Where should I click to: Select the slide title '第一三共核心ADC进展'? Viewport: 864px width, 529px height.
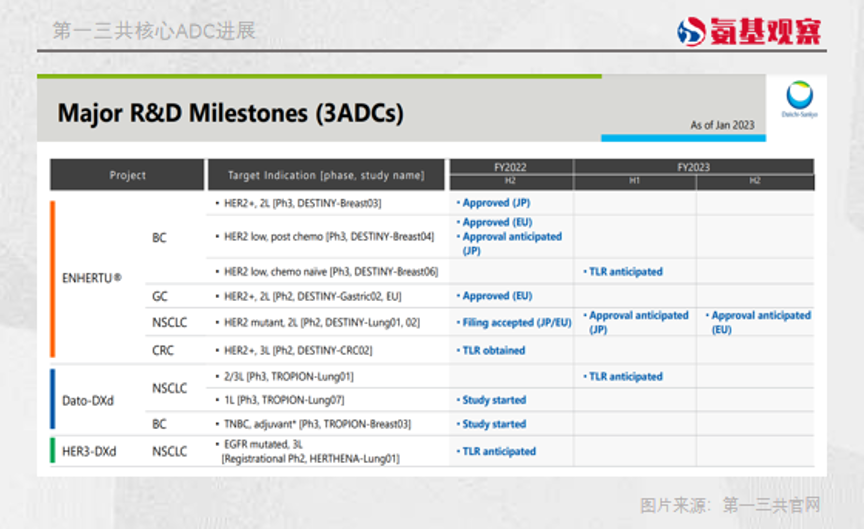tap(154, 31)
